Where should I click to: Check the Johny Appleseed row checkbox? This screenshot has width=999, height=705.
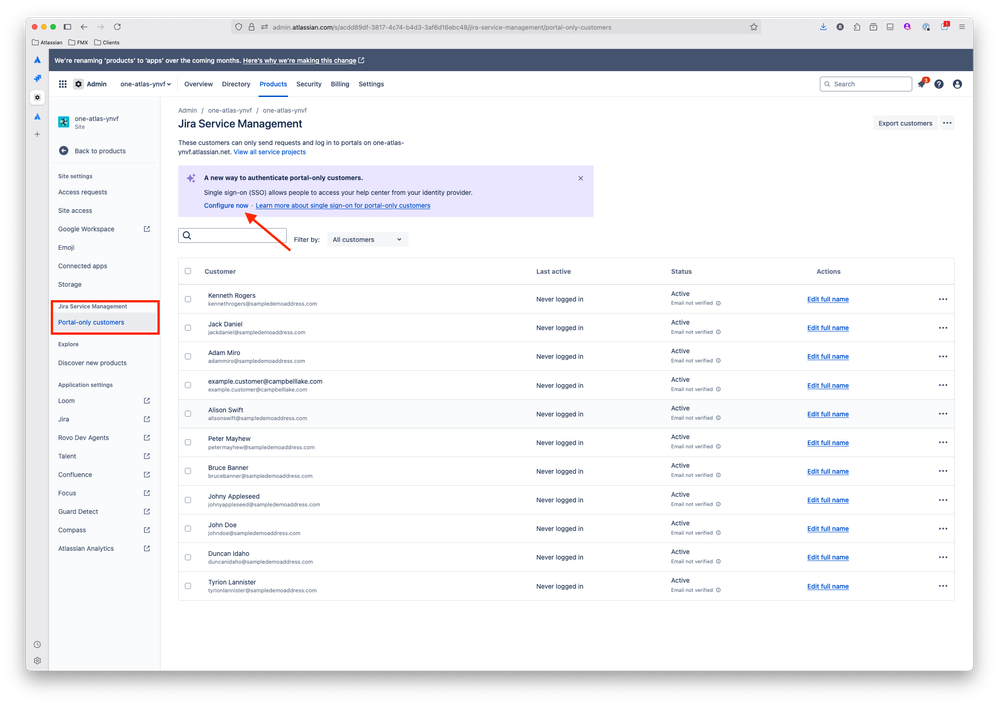188,500
